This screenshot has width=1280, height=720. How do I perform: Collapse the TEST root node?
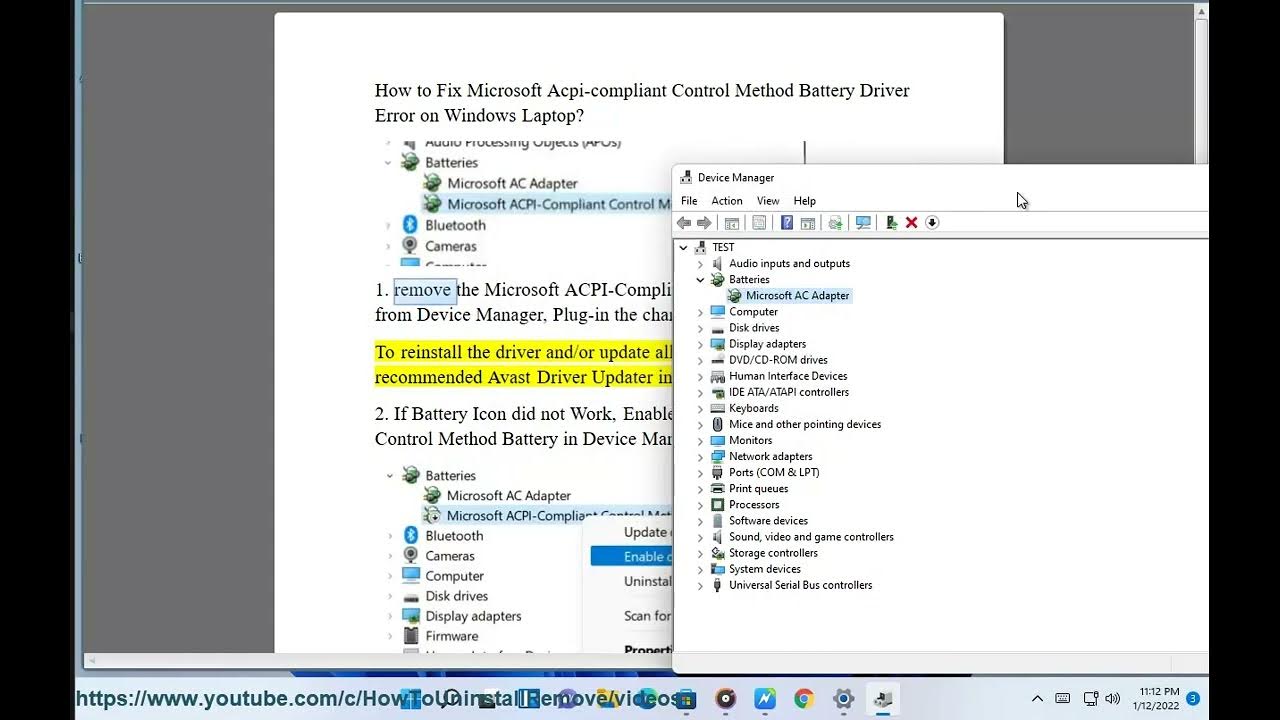pyautogui.click(x=683, y=247)
